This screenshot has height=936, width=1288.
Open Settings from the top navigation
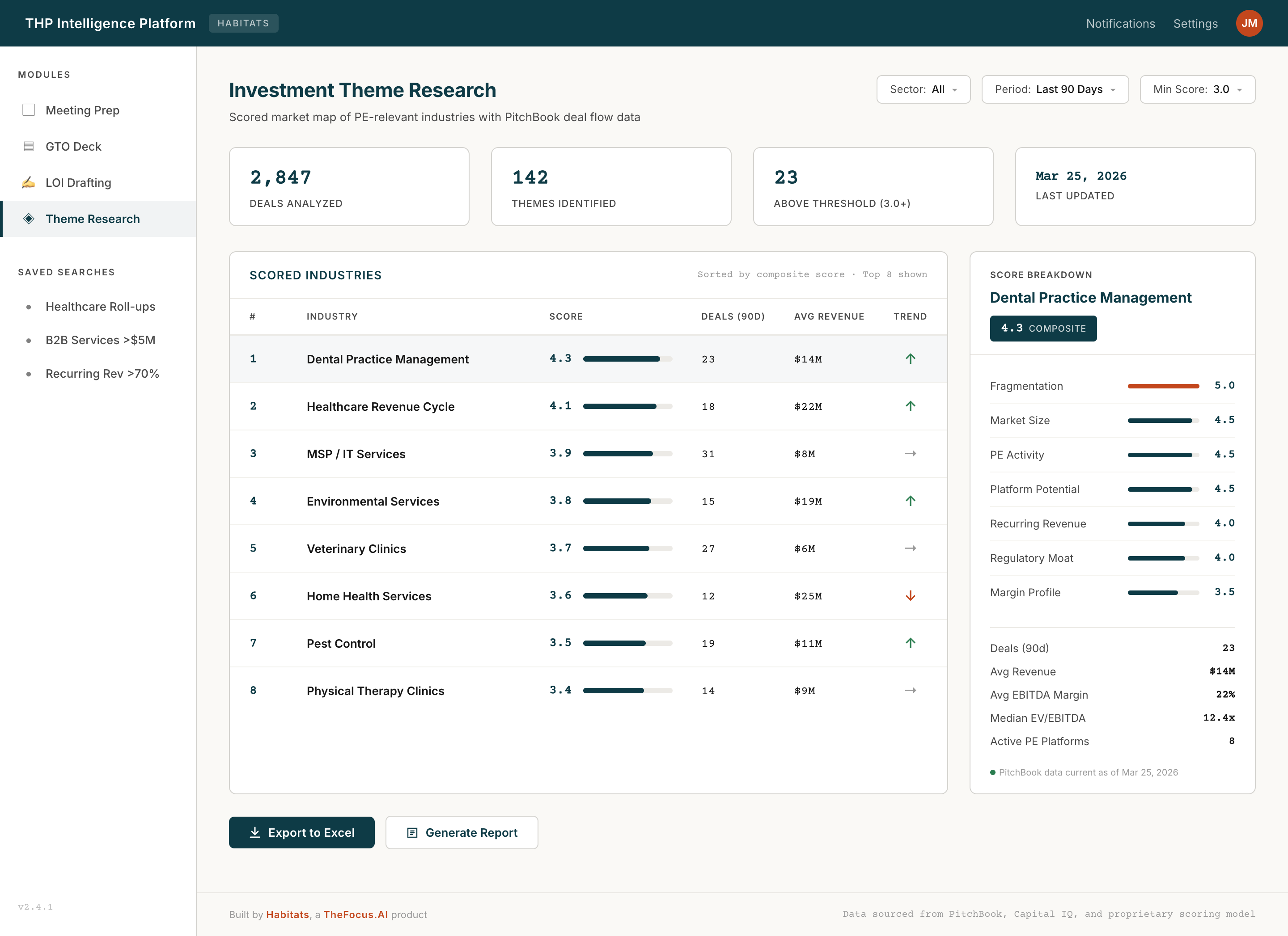click(x=1195, y=23)
